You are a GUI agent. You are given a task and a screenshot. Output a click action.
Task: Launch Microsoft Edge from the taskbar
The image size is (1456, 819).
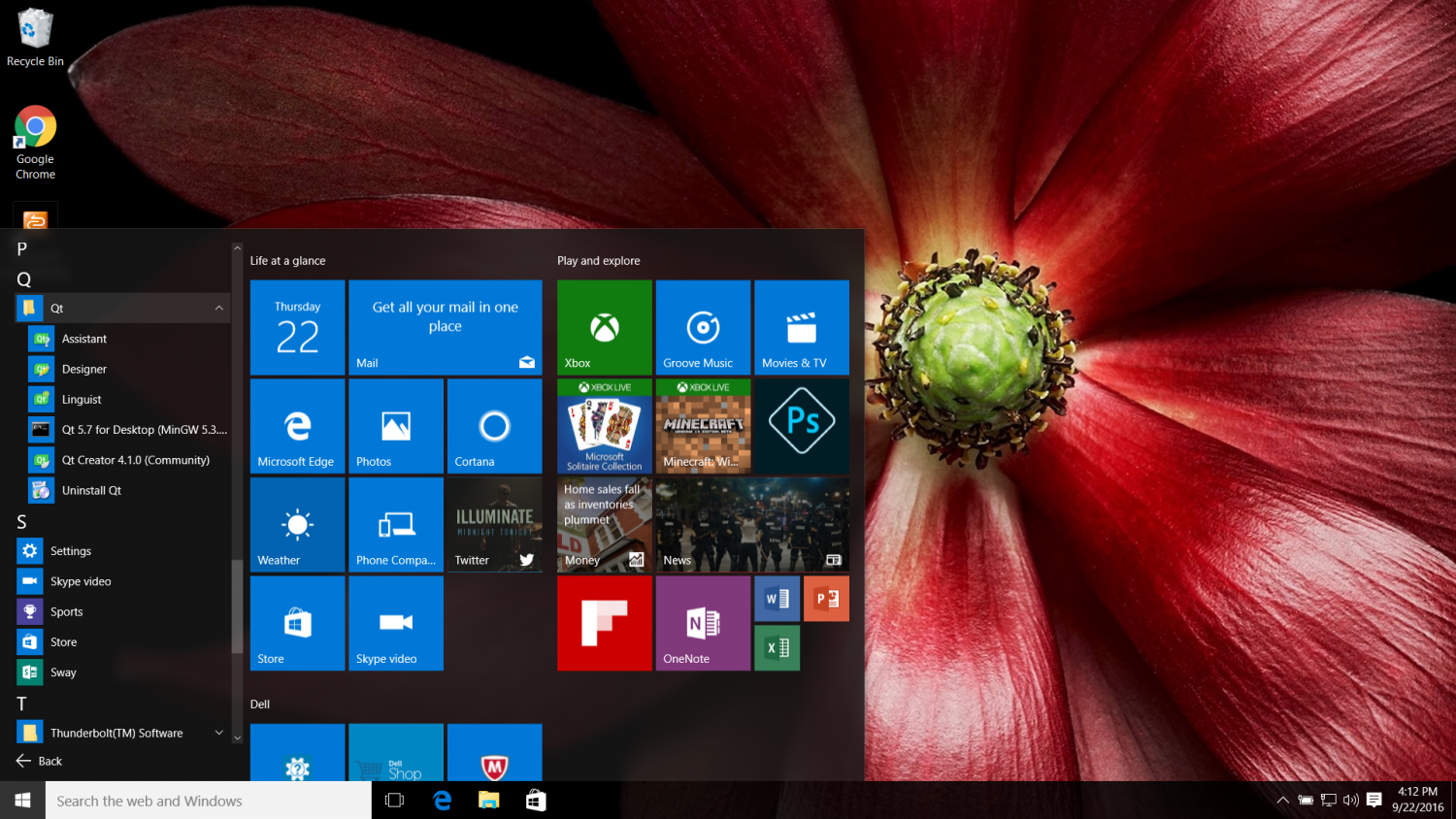[442, 800]
